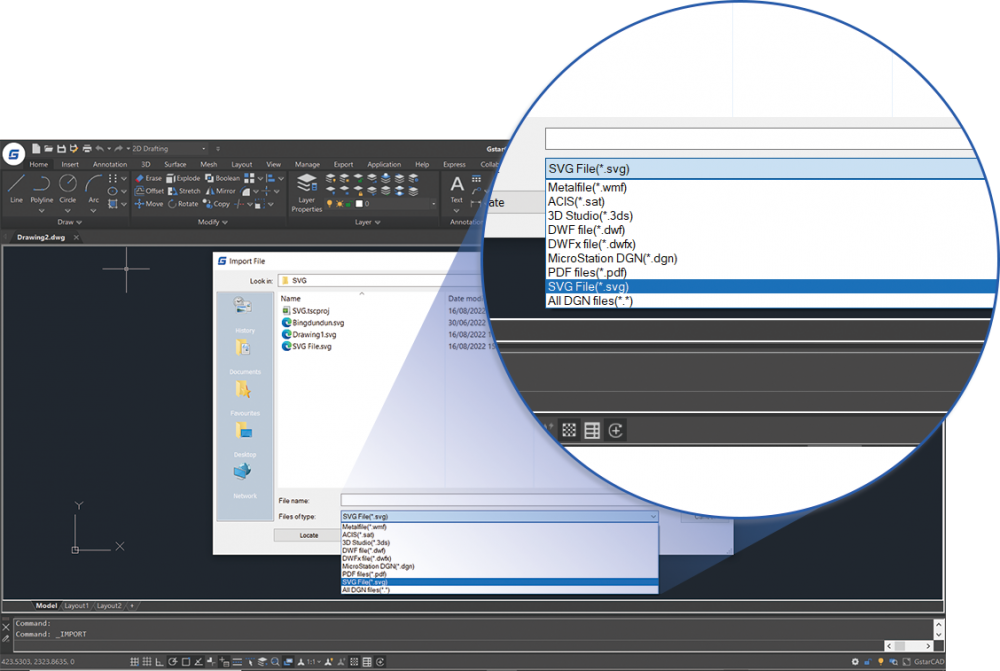Viewport: 1000px width, 671px height.
Task: Expand the Circle tool dropdown arrow
Action: click(68, 210)
